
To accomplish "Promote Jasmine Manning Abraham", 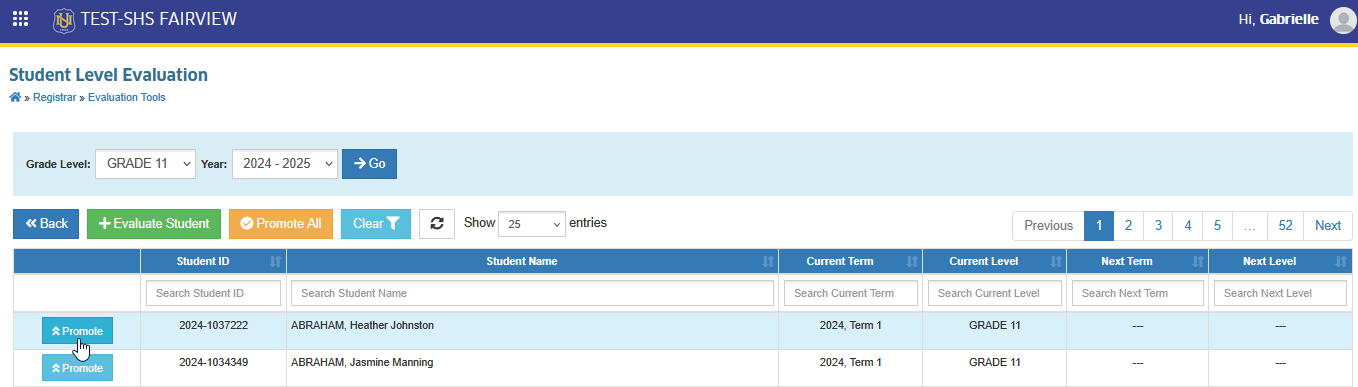I will (77, 368).
